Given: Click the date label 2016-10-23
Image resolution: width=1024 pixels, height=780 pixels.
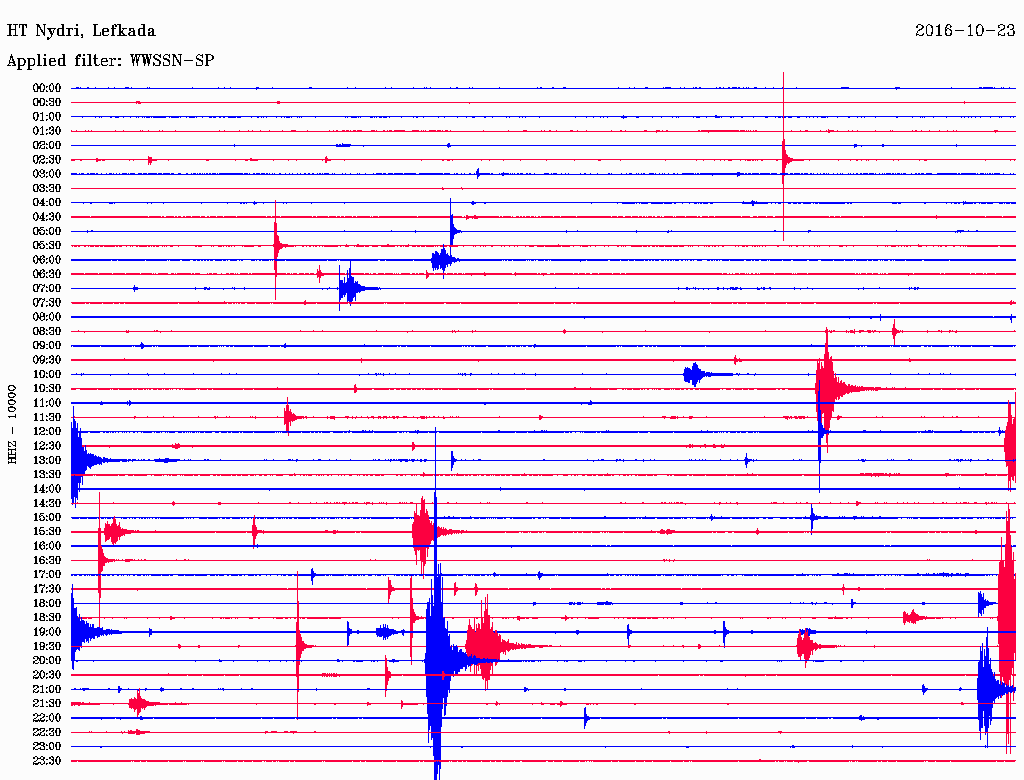Looking at the screenshot, I should 965,30.
